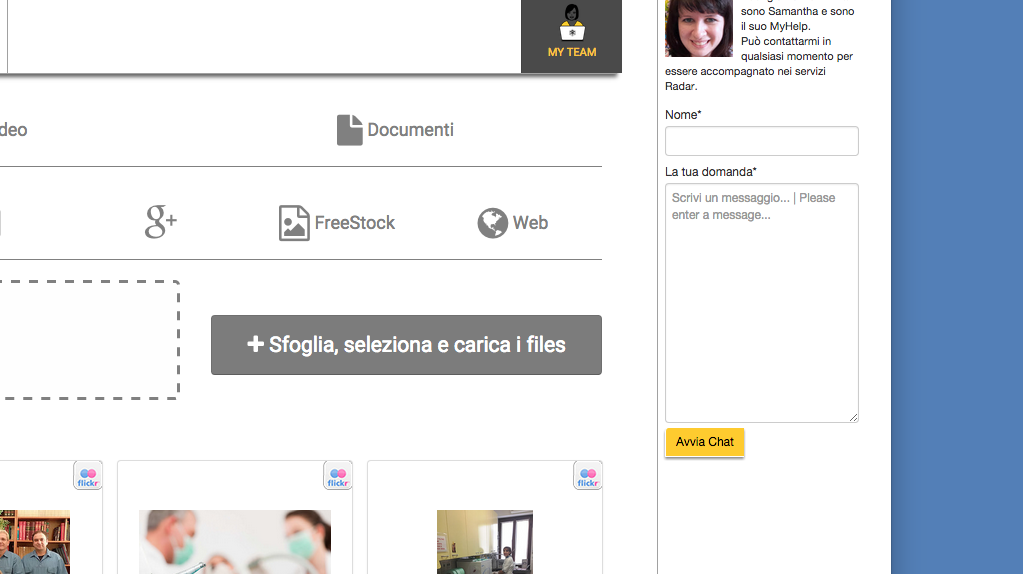Click the Flickr badge on the bookshelf image
Screen dimensions: 1023x574
[88, 476]
